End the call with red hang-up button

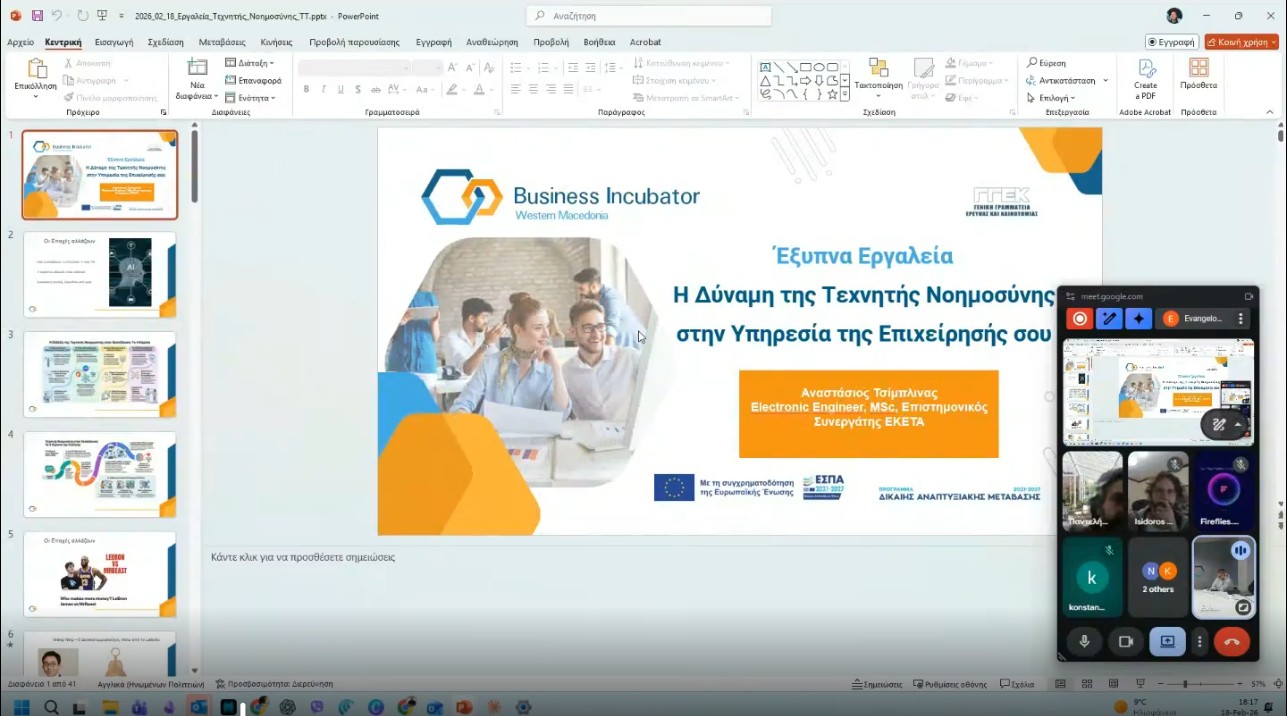(1231, 642)
